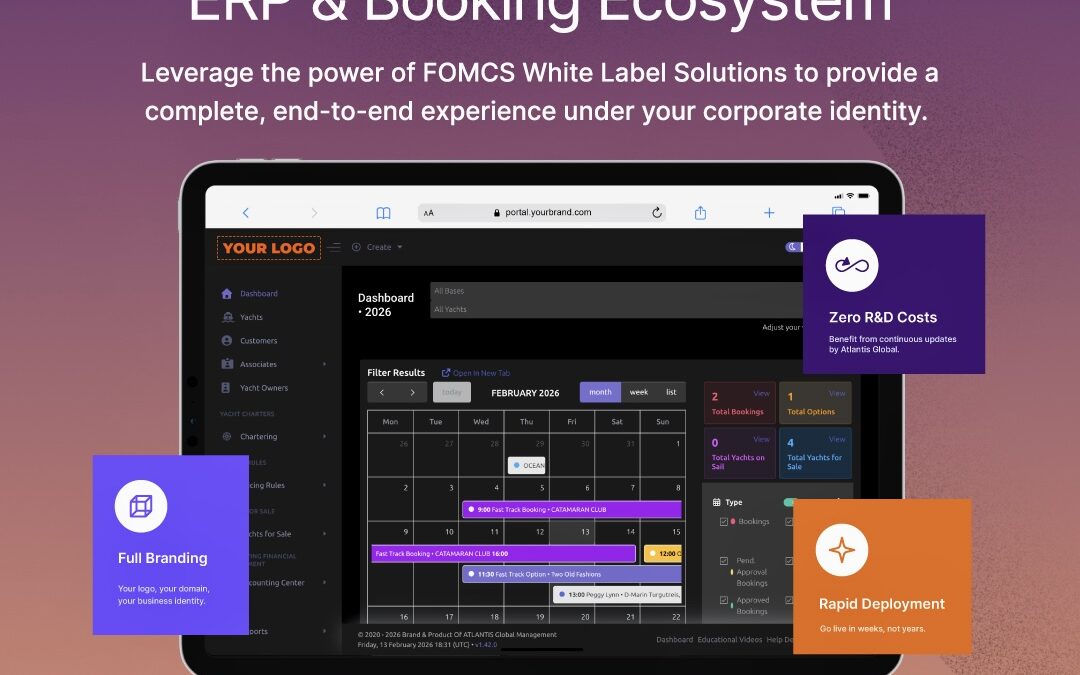Switch calendar to list view
Image resolution: width=1080 pixels, height=675 pixels.
coord(671,392)
